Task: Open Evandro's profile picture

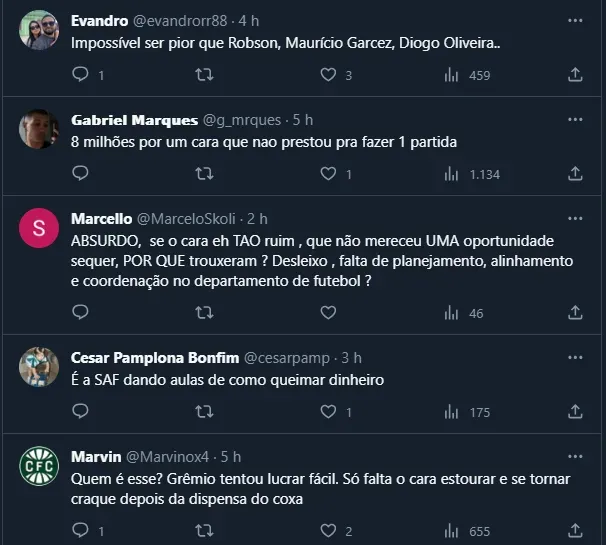Action: tap(39, 31)
